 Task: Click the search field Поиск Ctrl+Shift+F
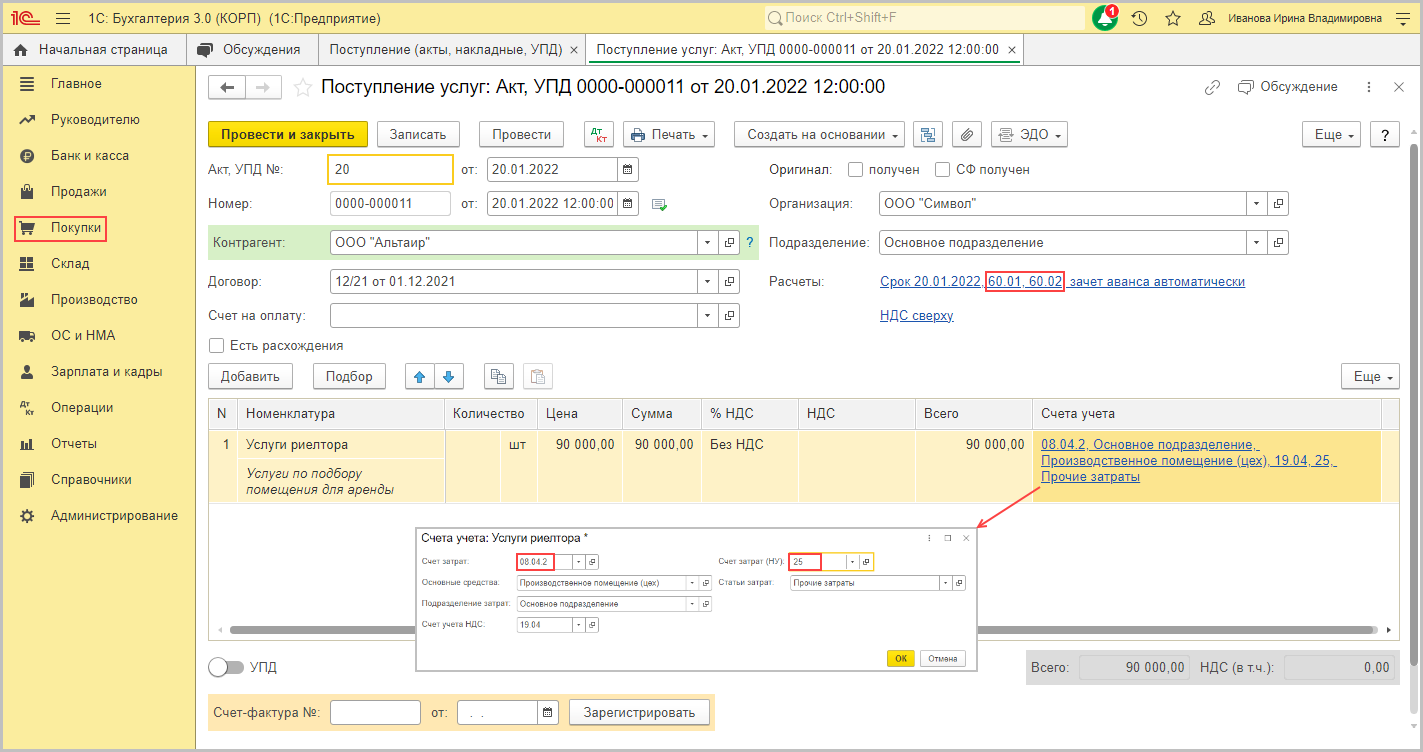tap(925, 18)
